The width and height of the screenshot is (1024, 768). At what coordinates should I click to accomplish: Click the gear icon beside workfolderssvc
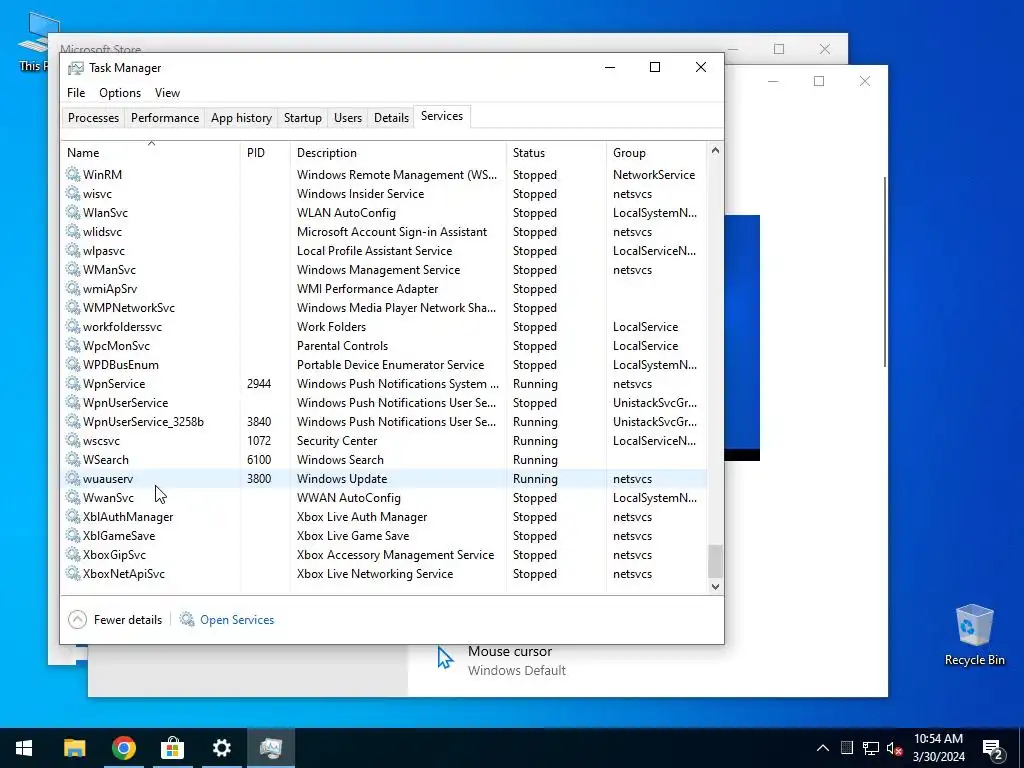[73, 326]
